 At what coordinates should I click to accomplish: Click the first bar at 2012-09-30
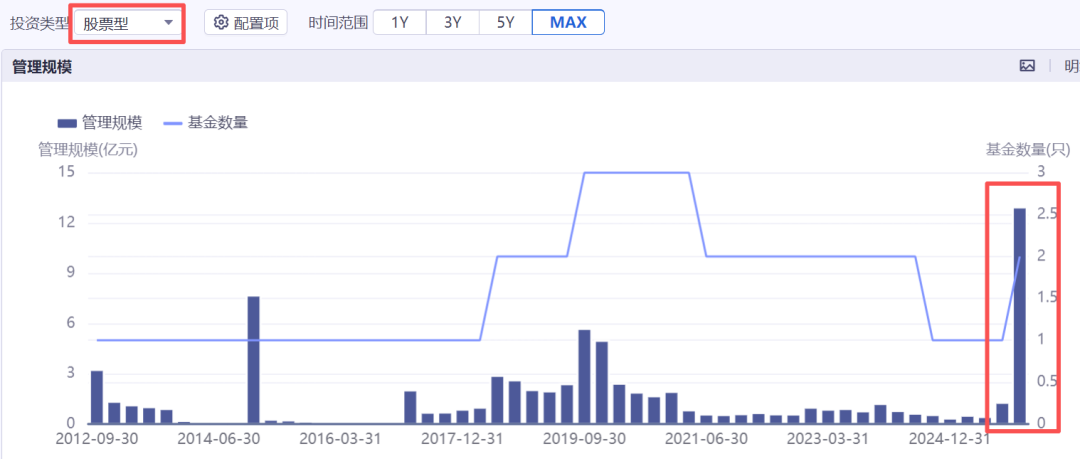point(97,398)
